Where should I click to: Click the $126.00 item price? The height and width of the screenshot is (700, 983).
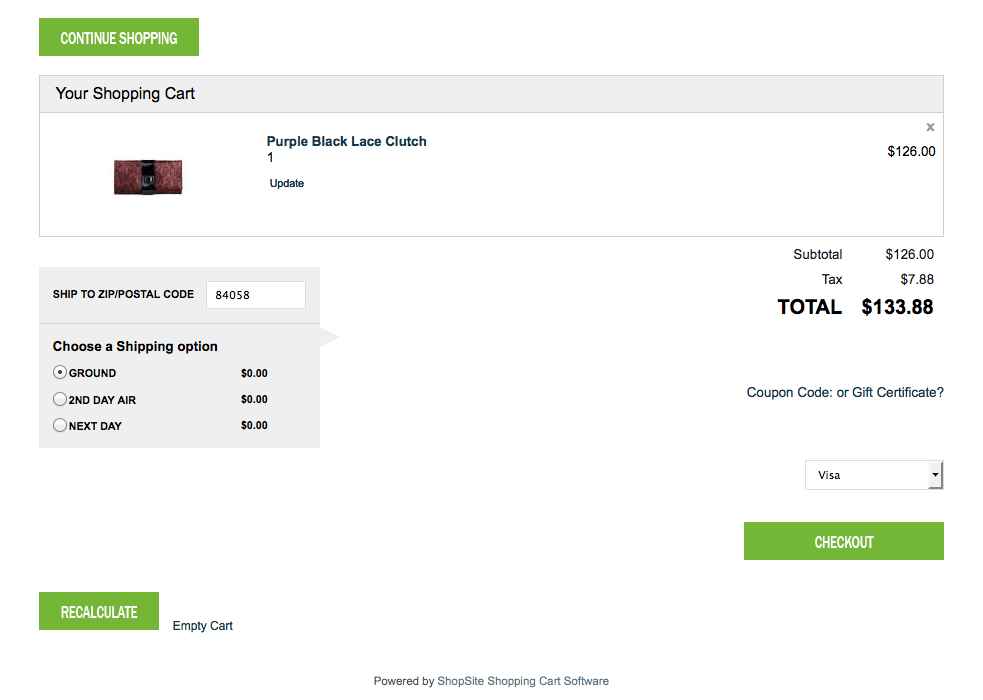click(911, 152)
